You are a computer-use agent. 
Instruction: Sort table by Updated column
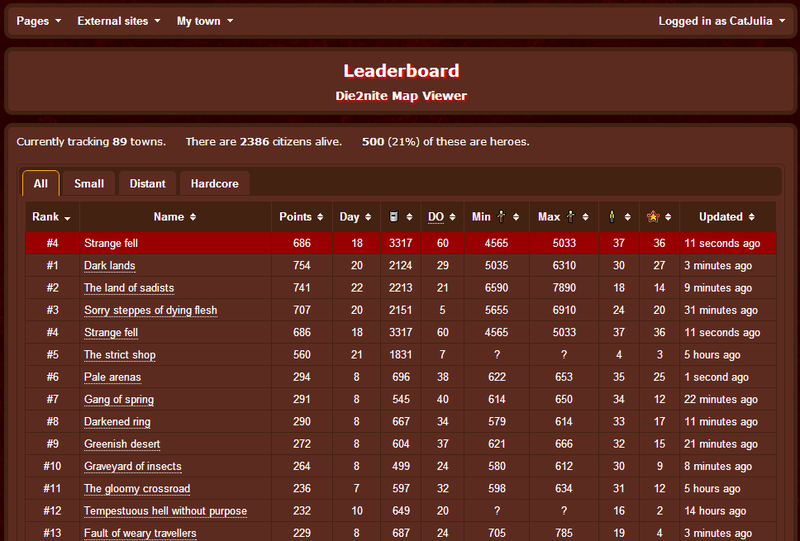click(728, 217)
